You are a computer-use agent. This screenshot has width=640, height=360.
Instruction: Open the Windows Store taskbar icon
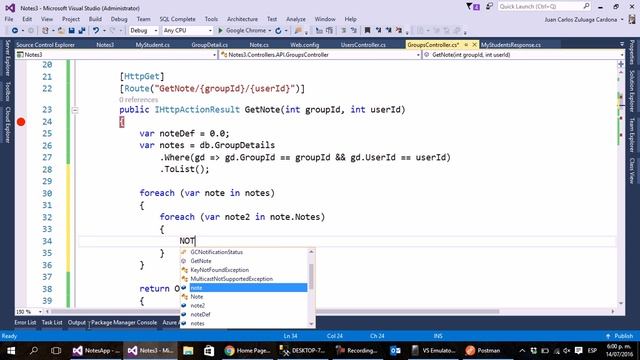coord(209,351)
